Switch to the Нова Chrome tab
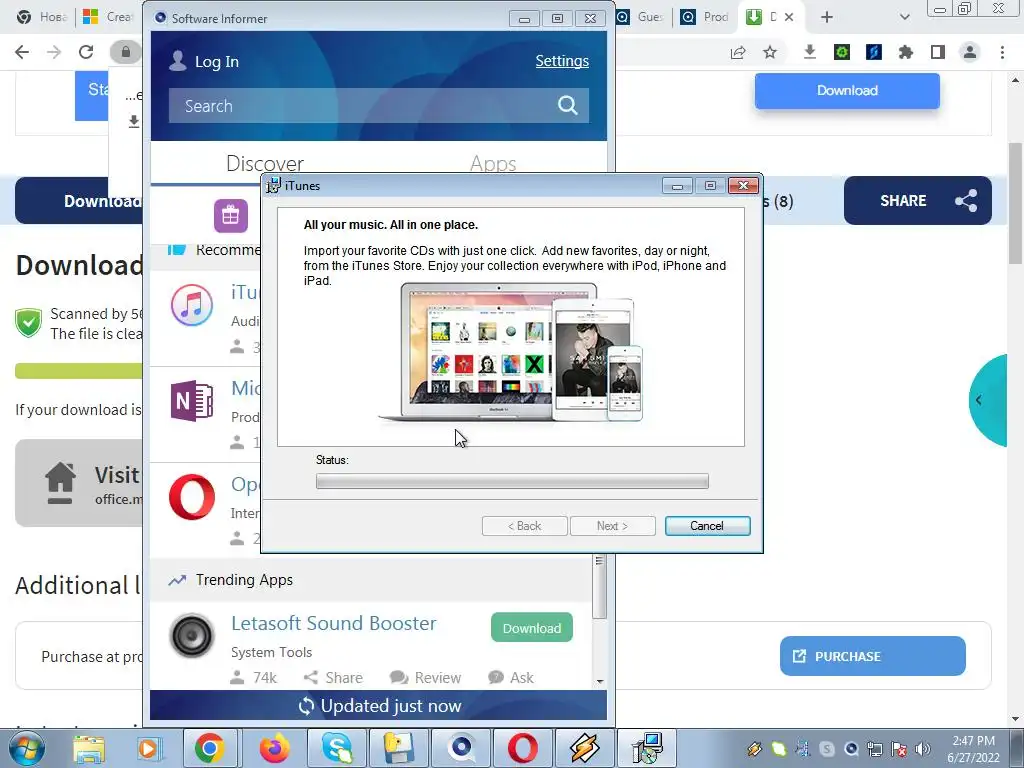The height and width of the screenshot is (768, 1024). (42, 17)
